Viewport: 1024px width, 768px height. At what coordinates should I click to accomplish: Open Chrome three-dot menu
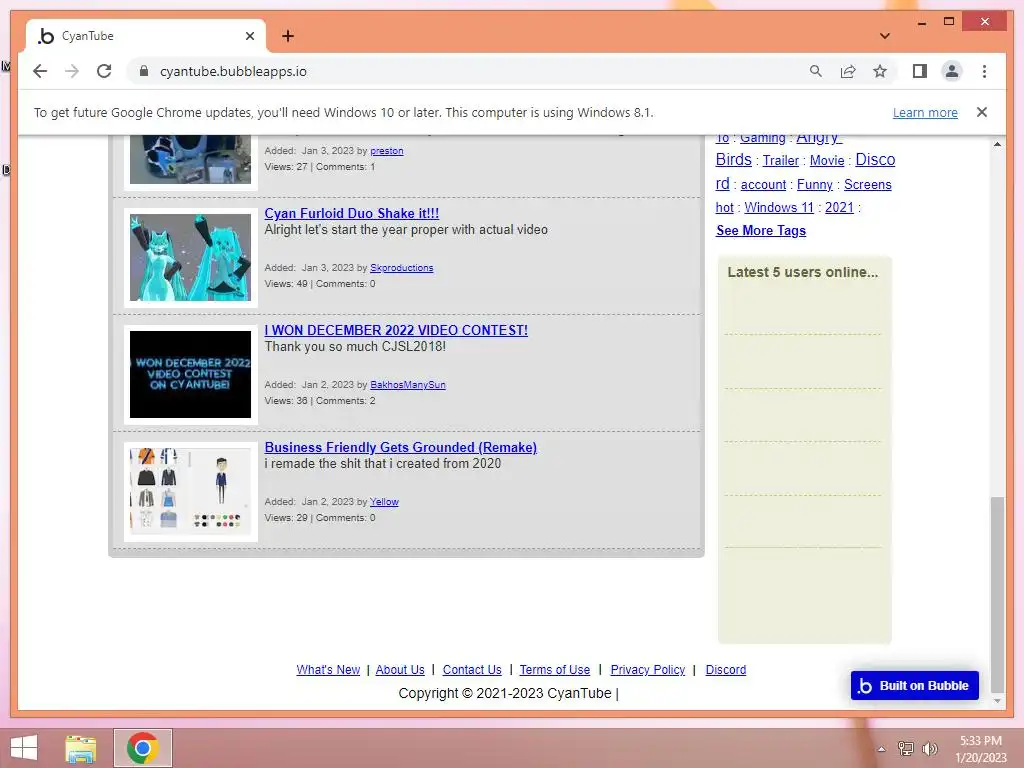[984, 71]
